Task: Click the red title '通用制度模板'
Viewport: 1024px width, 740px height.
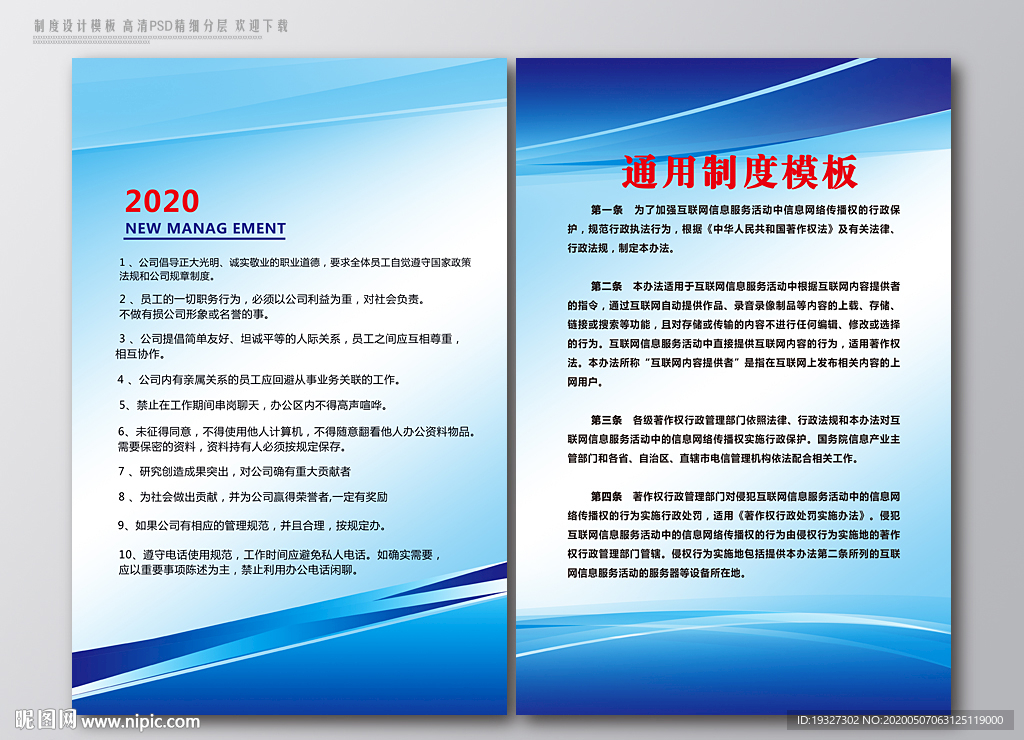Action: (739, 172)
